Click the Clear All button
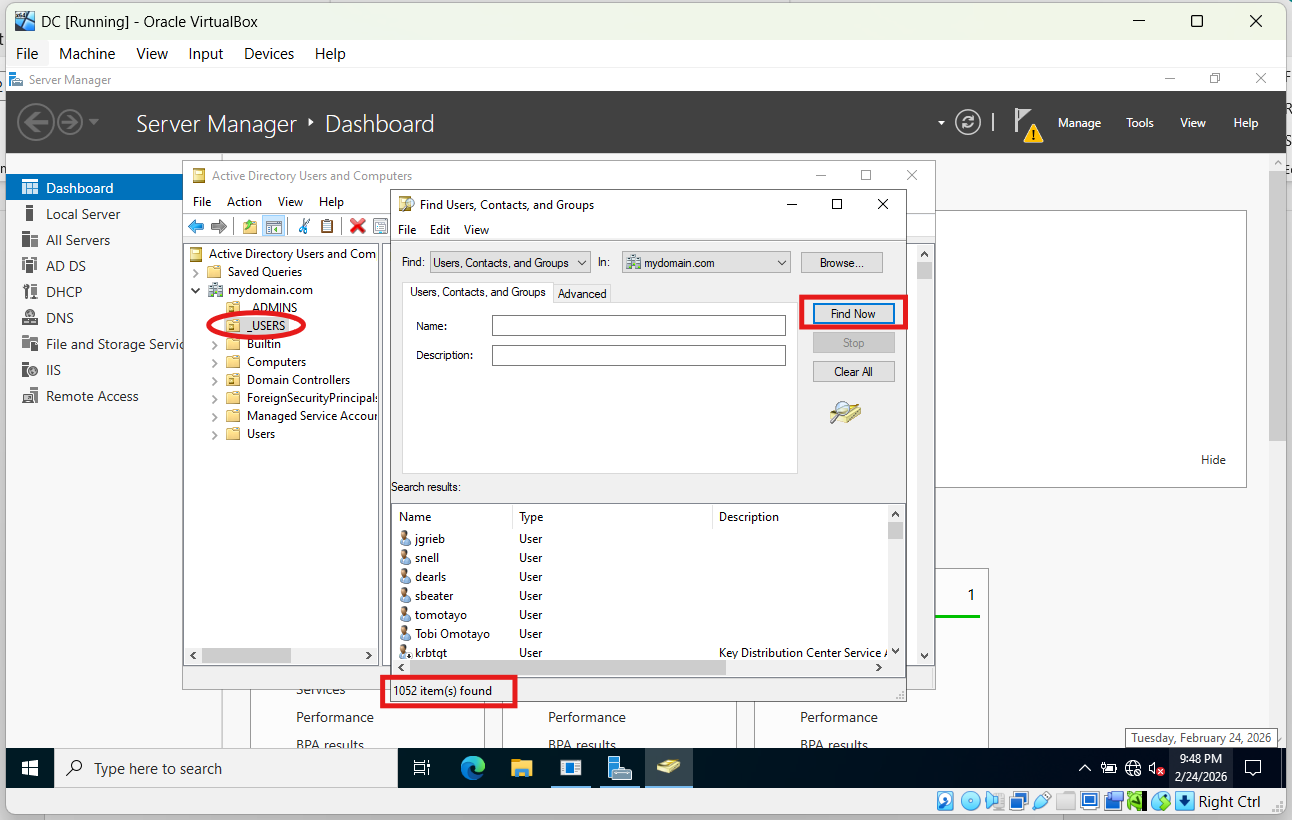1292x820 pixels. tap(853, 372)
